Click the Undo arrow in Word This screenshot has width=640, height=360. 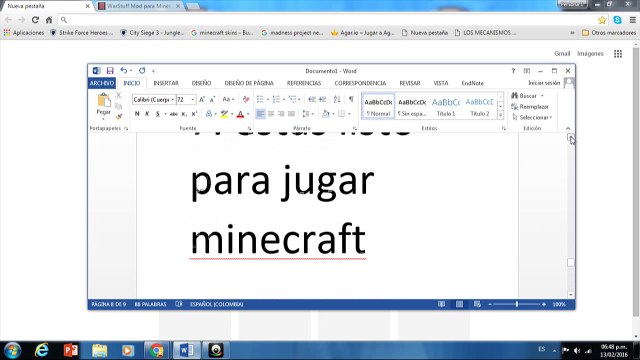tap(124, 71)
